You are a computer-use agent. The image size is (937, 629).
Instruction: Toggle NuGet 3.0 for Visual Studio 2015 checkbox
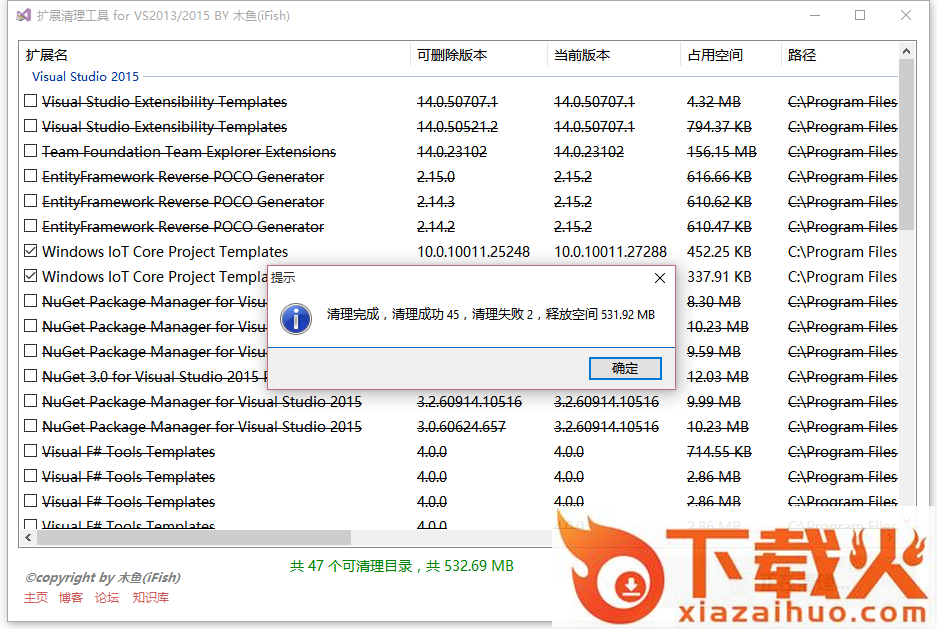pos(30,376)
